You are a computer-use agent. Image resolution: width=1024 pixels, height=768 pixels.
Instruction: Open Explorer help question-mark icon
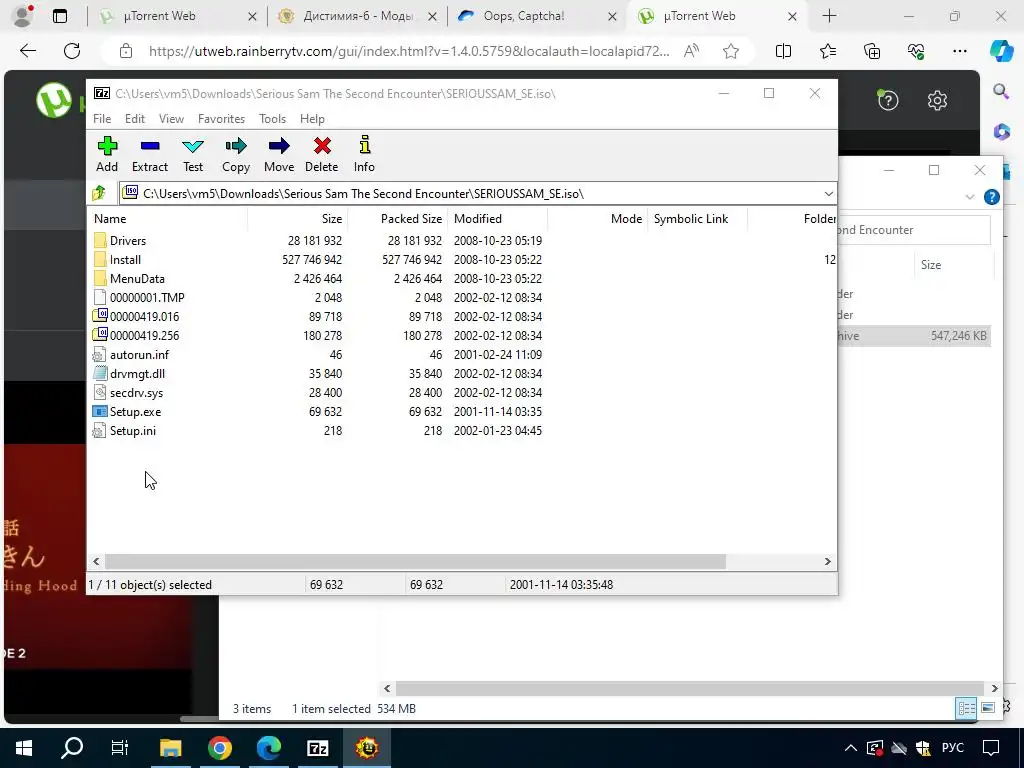point(991,197)
